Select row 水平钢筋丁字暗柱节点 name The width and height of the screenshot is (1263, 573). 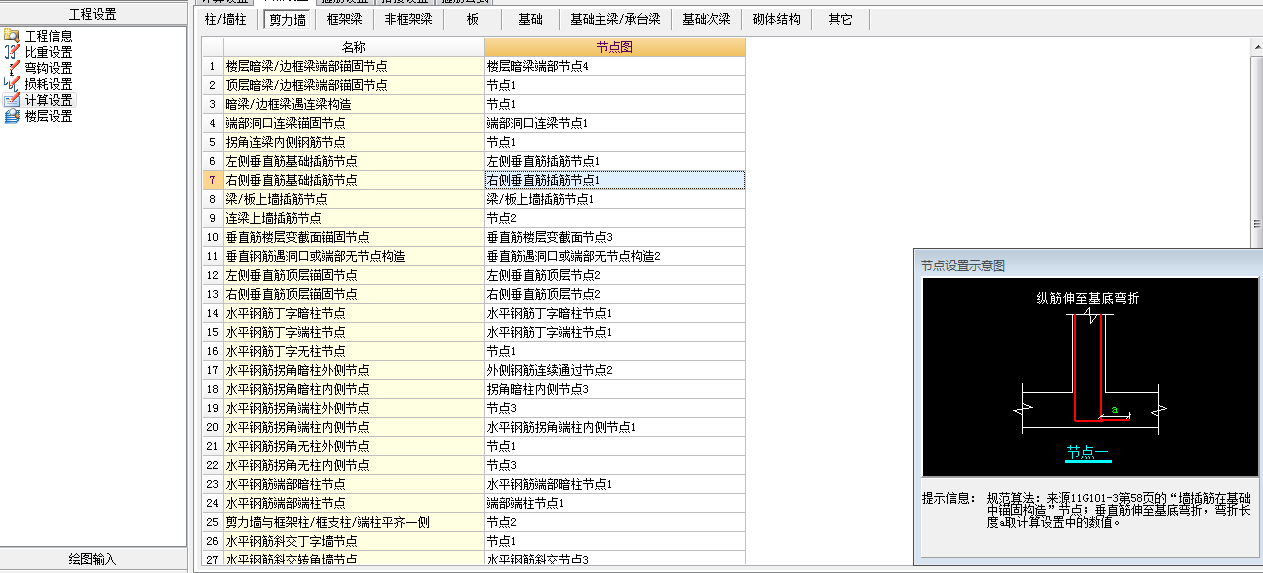pos(354,313)
